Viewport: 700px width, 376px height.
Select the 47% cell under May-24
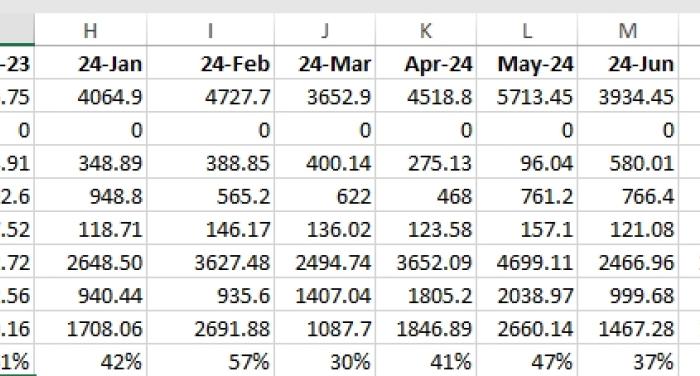tap(527, 360)
